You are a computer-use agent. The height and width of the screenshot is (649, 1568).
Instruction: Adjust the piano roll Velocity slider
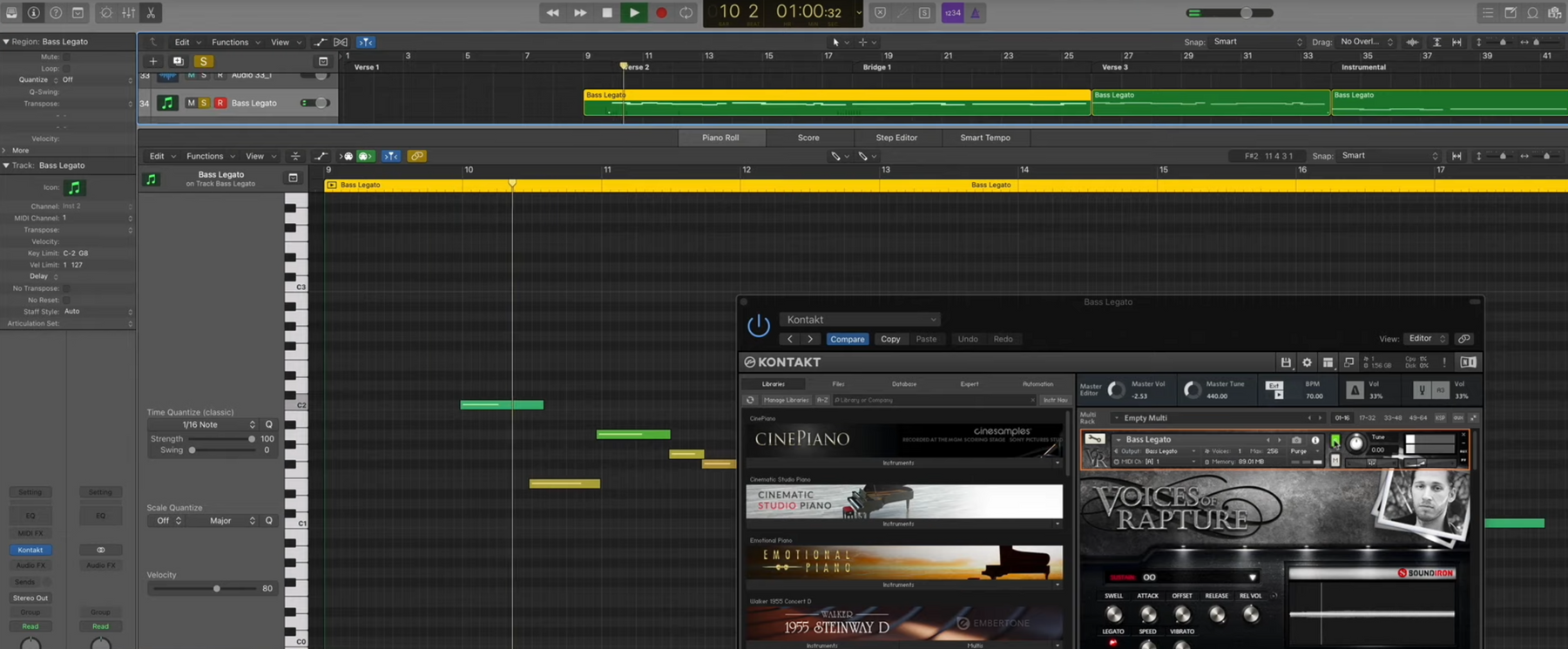point(217,588)
